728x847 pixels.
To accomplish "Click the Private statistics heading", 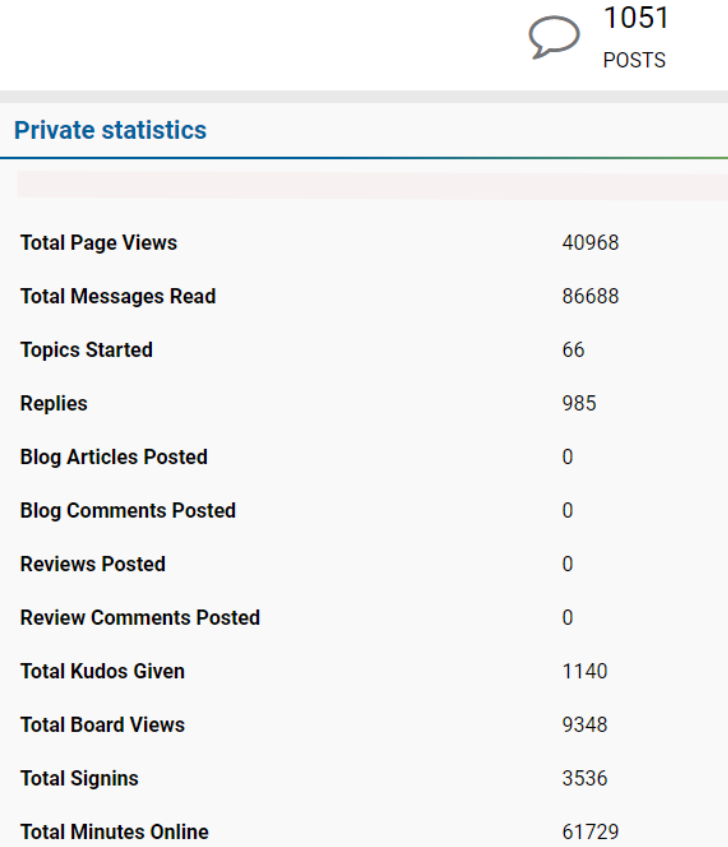I will (x=110, y=130).
